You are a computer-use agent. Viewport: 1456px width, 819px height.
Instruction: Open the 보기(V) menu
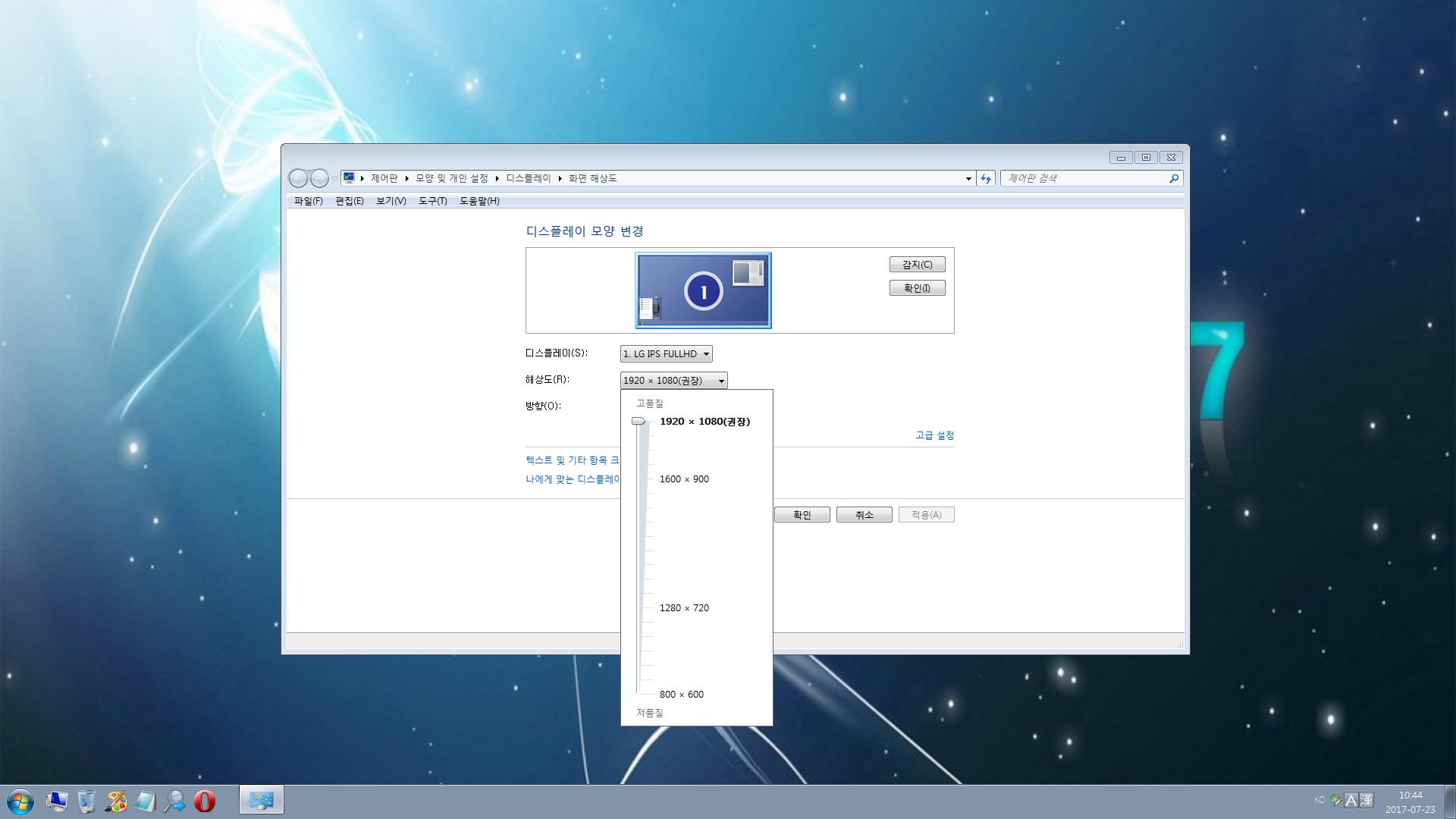[x=391, y=201]
